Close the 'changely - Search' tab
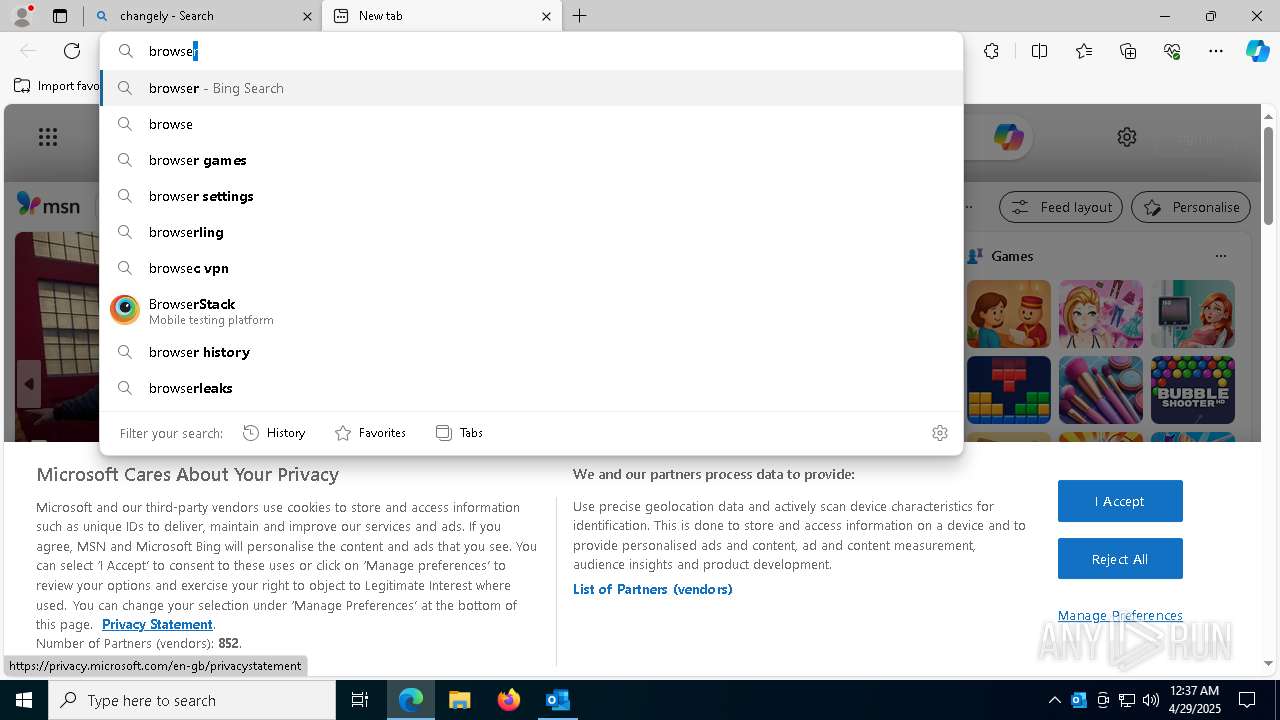 tap(307, 16)
